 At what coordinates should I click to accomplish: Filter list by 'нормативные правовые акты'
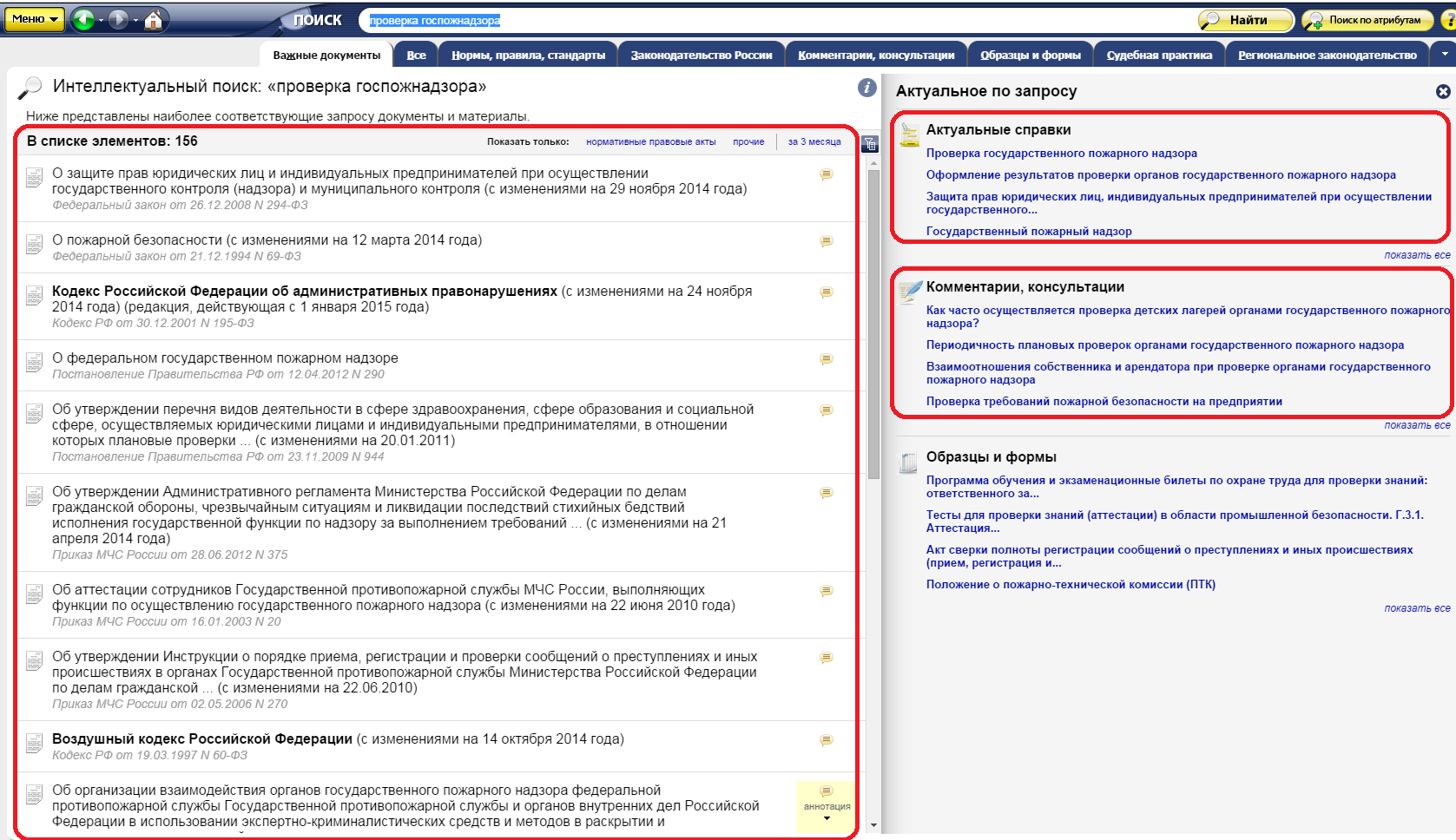tap(650, 141)
